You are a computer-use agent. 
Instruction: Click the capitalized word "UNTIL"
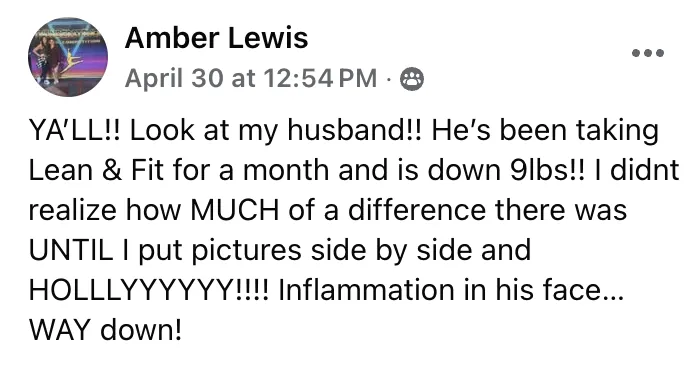pos(71,250)
